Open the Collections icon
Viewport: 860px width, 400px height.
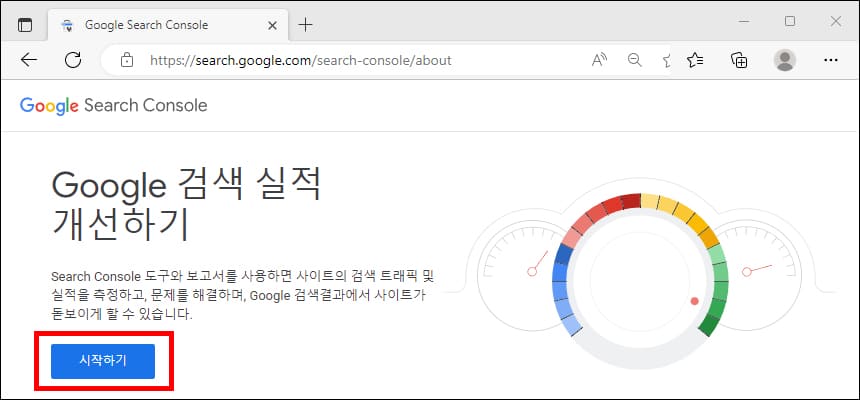click(739, 60)
